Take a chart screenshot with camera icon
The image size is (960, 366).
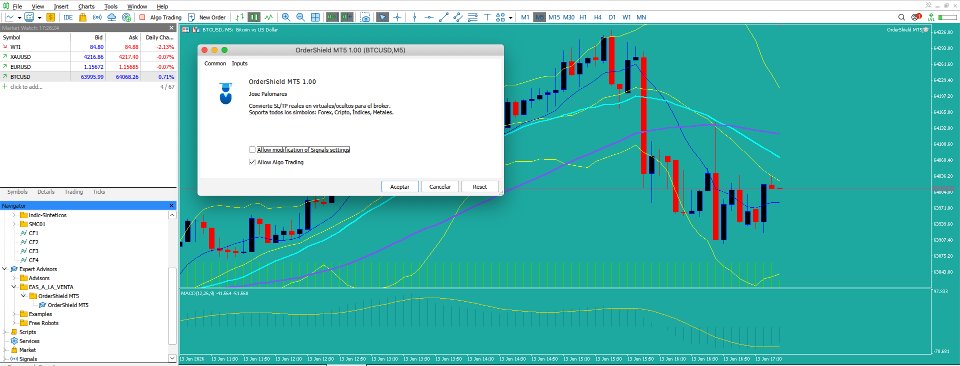[366, 17]
